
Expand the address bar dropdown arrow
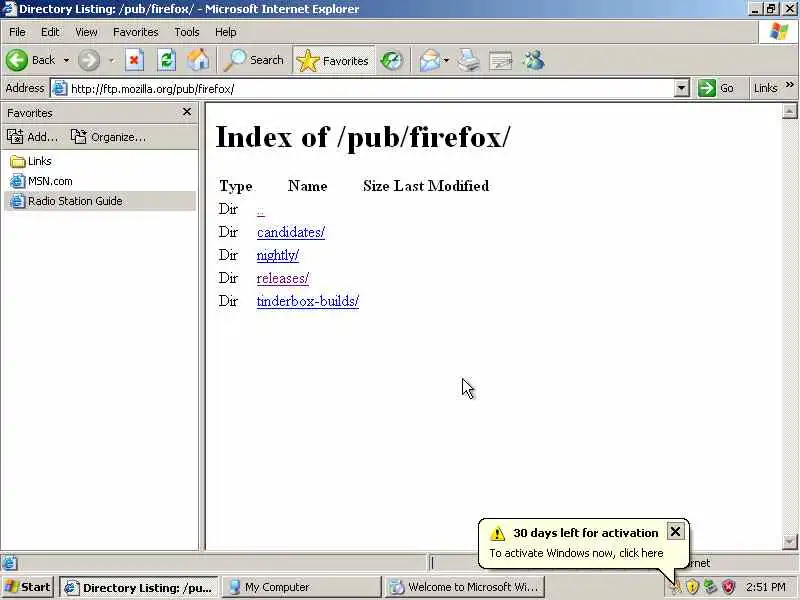click(x=682, y=88)
